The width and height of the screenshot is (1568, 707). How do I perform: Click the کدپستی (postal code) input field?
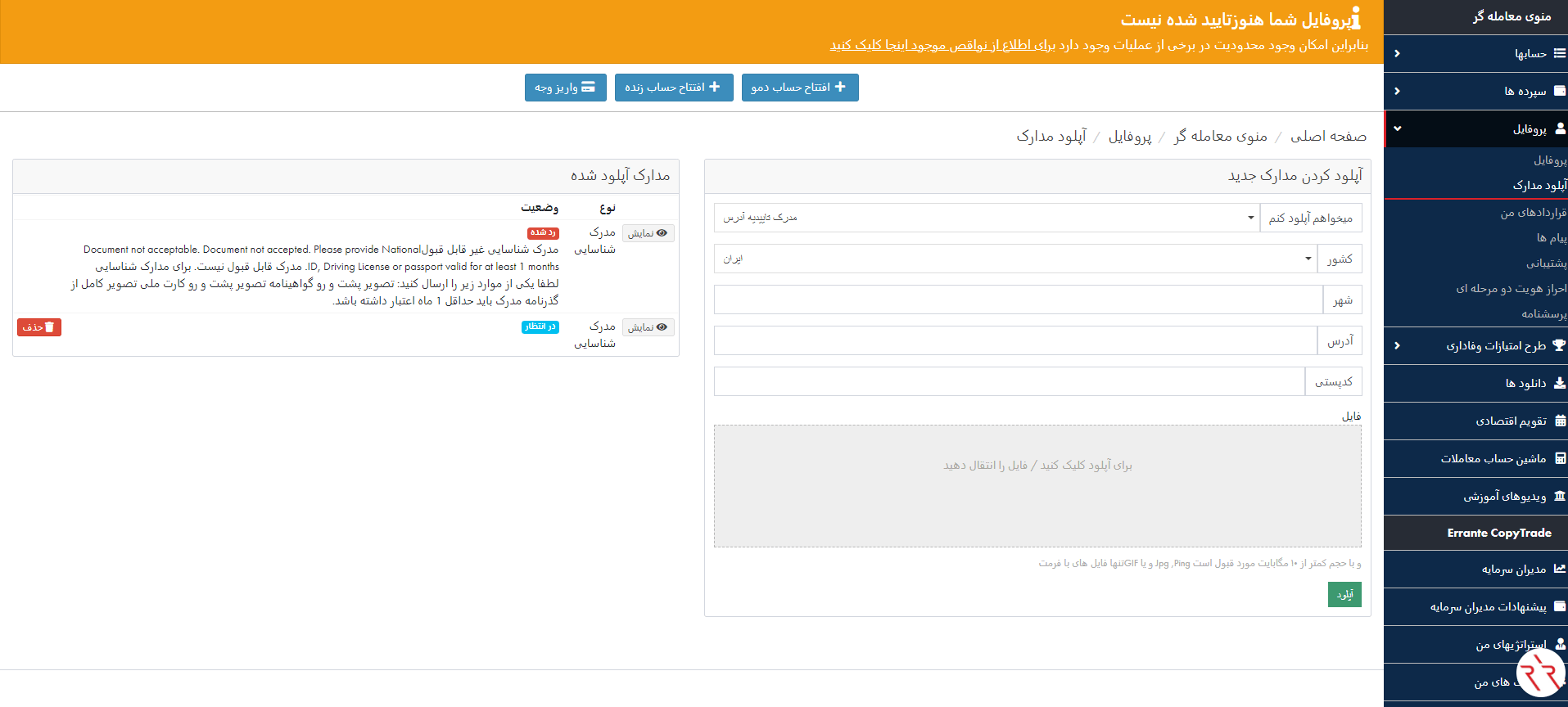tap(1010, 381)
